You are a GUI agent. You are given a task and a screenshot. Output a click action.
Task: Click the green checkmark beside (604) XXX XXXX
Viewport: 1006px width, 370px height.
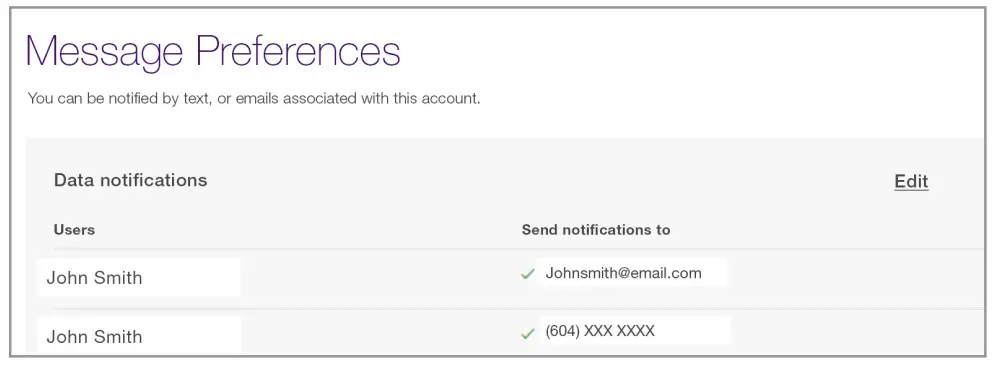[x=528, y=333]
